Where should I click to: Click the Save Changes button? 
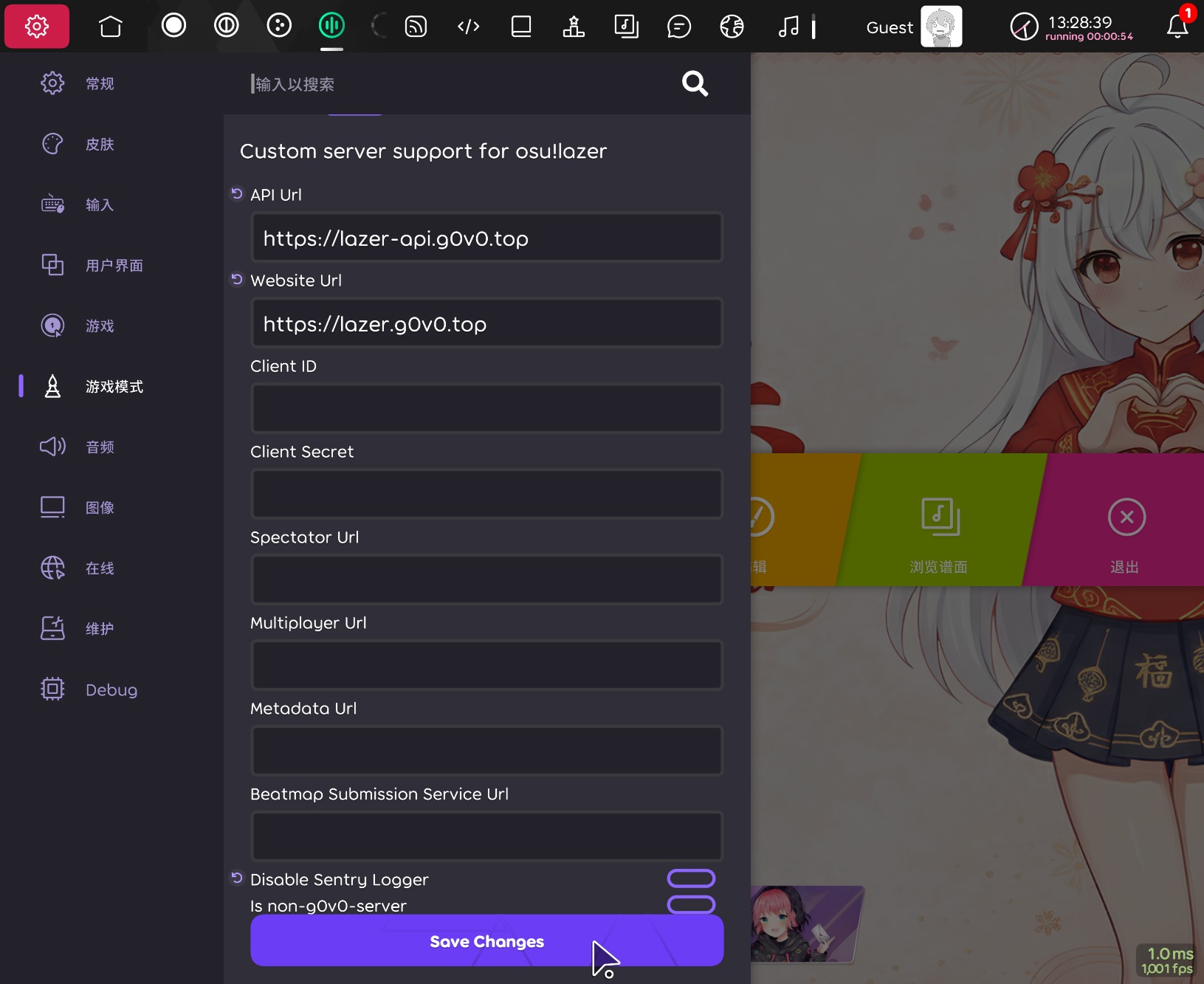coord(486,941)
